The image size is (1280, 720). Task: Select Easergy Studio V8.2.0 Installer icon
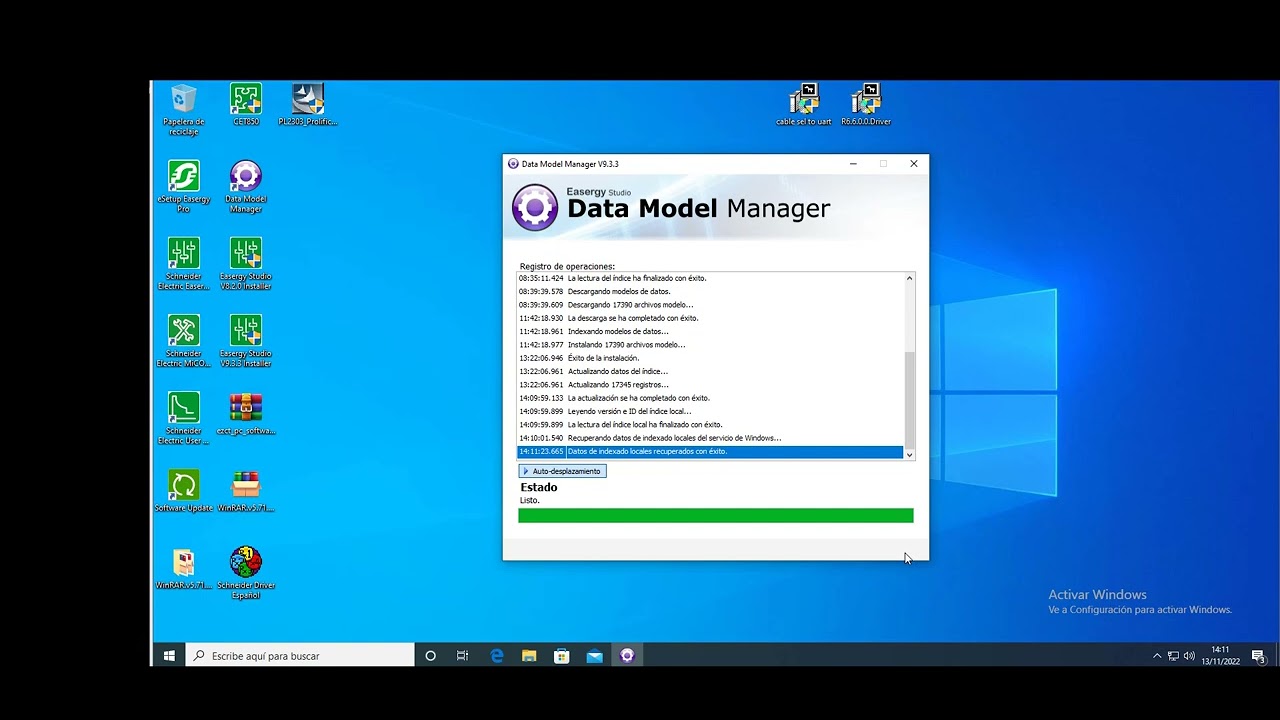tap(246, 263)
